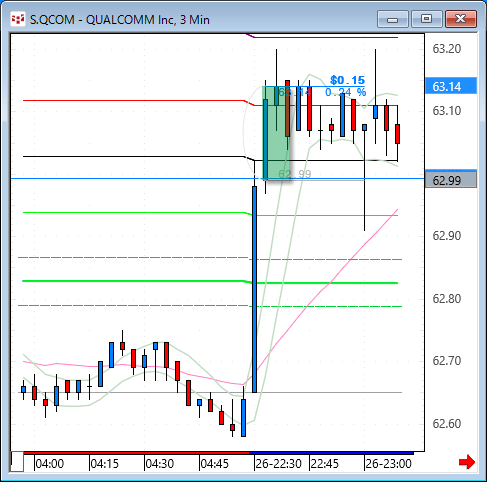Click the 62.80 price axis label

coord(447,299)
